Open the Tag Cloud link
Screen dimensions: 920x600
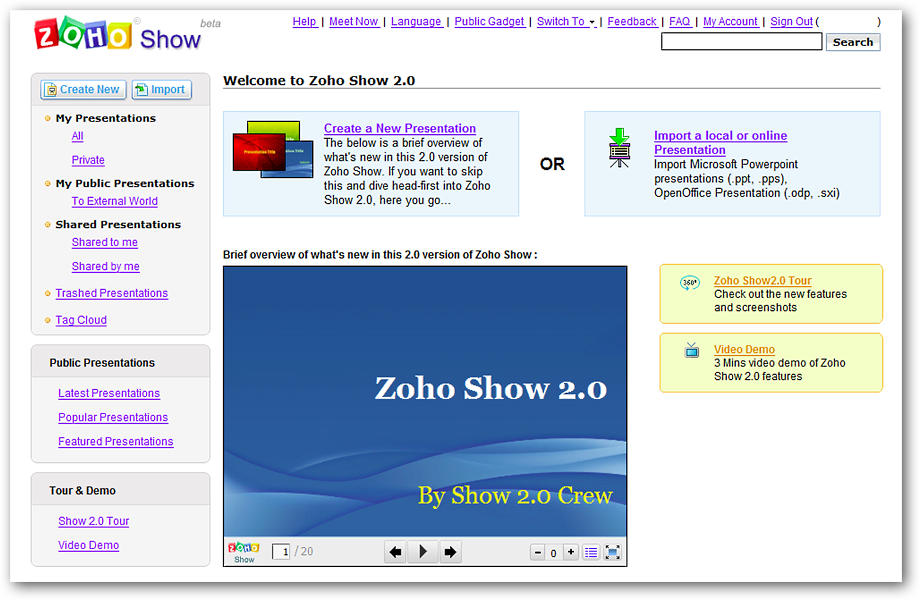81,320
